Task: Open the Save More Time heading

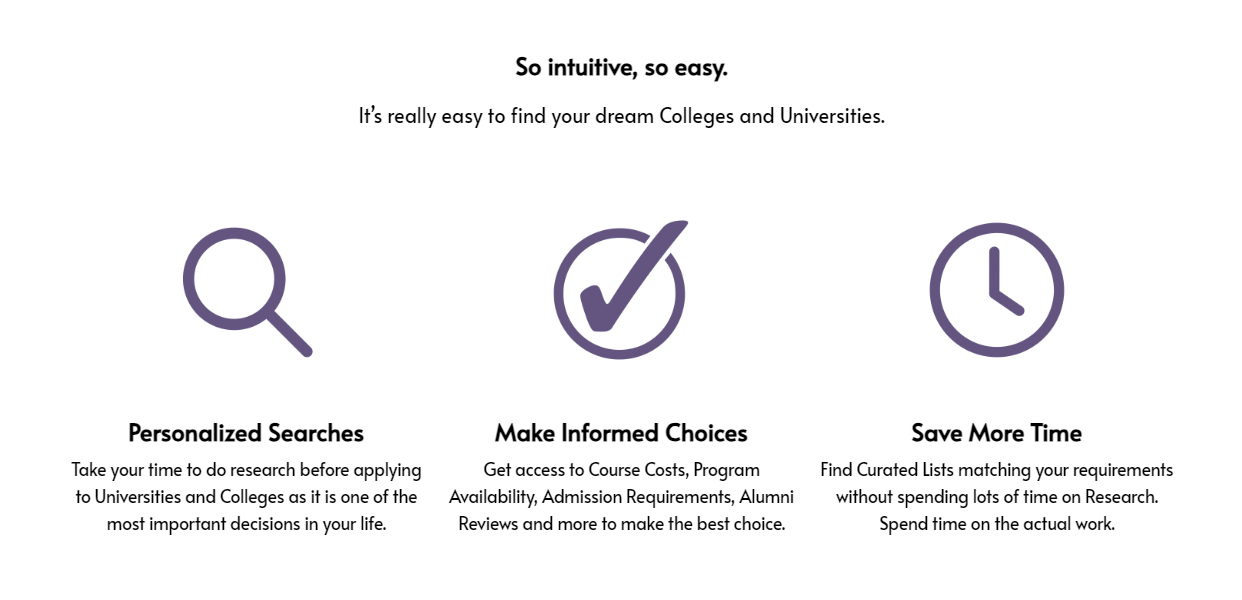Action: point(996,433)
